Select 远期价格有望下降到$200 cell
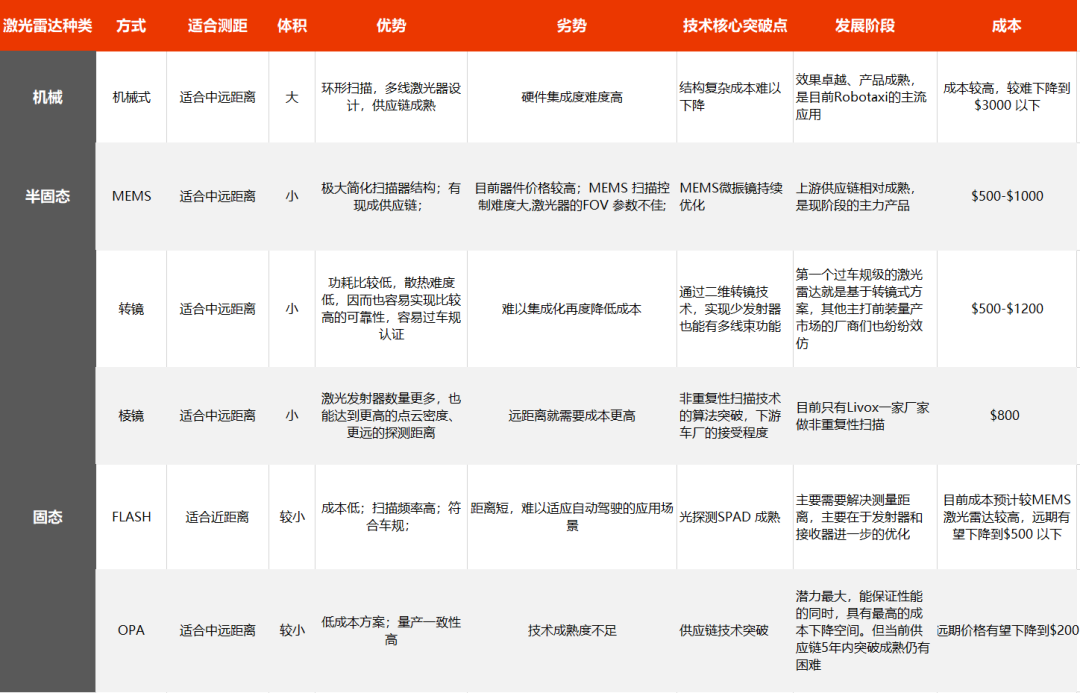This screenshot has height=693, width=1080. click(1006, 630)
